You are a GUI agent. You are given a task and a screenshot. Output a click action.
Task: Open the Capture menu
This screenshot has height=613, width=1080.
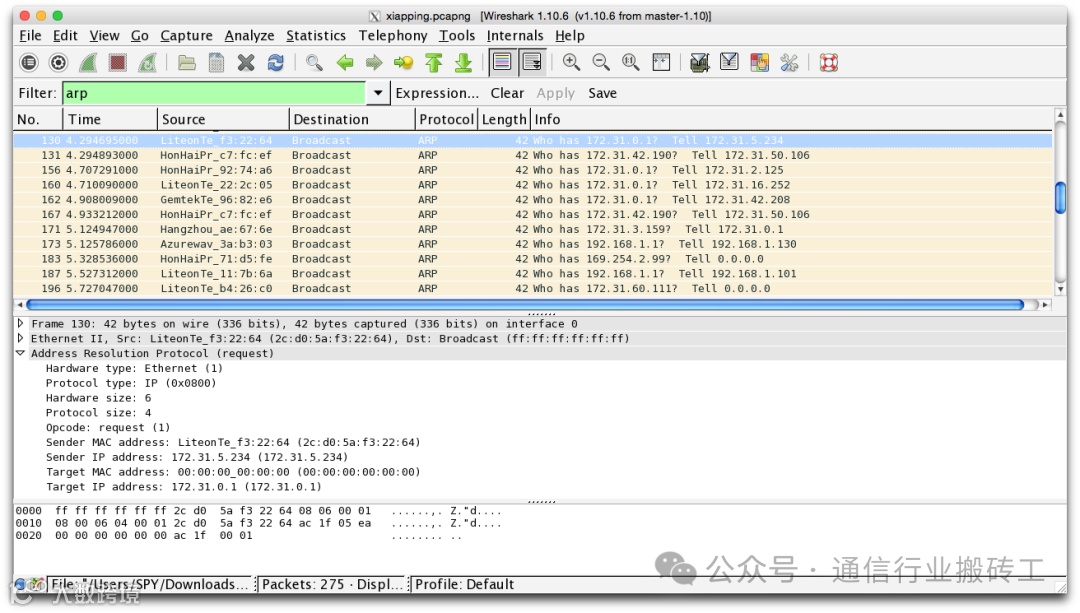[x=186, y=36]
